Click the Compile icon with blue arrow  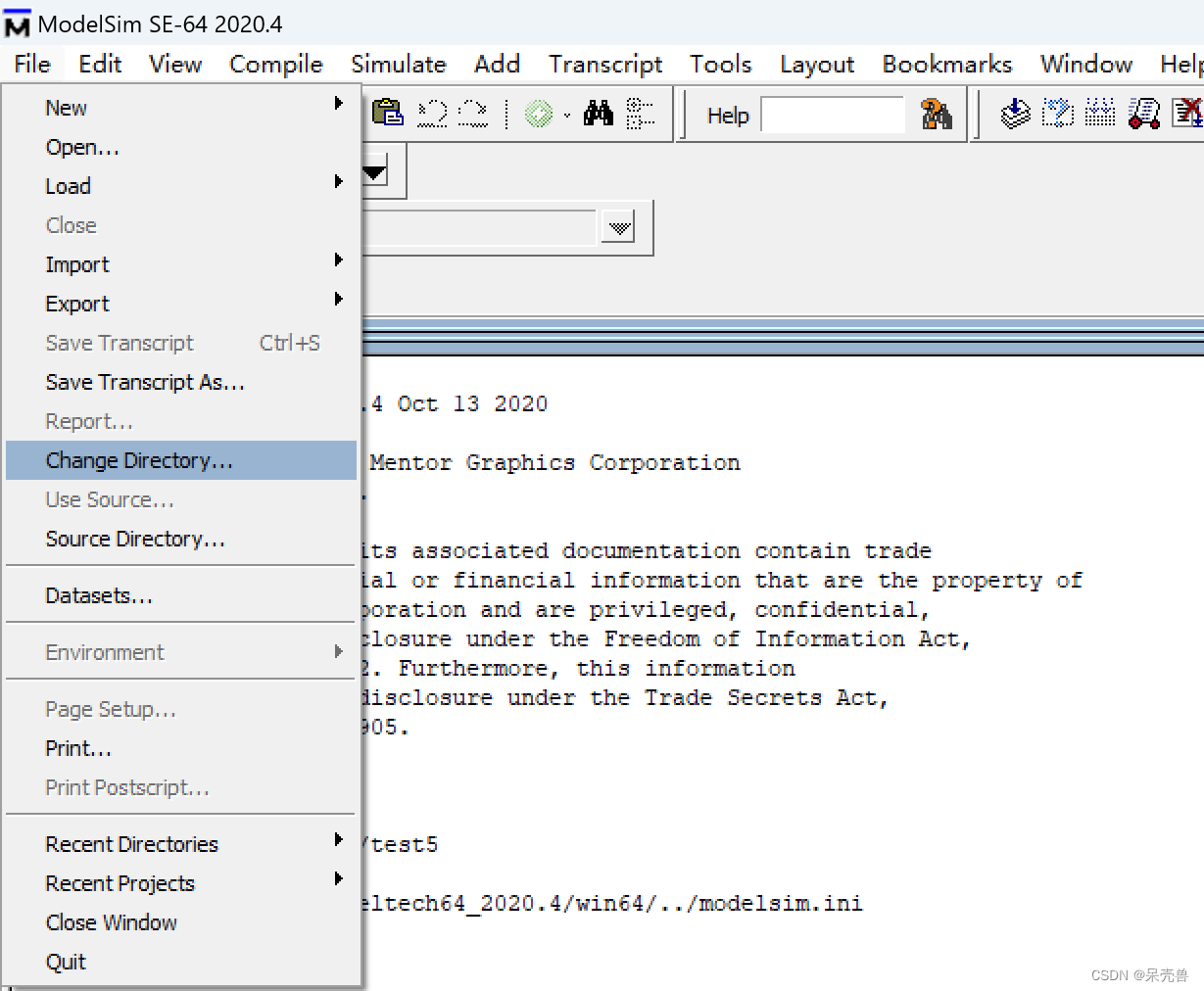pyautogui.click(x=1015, y=114)
